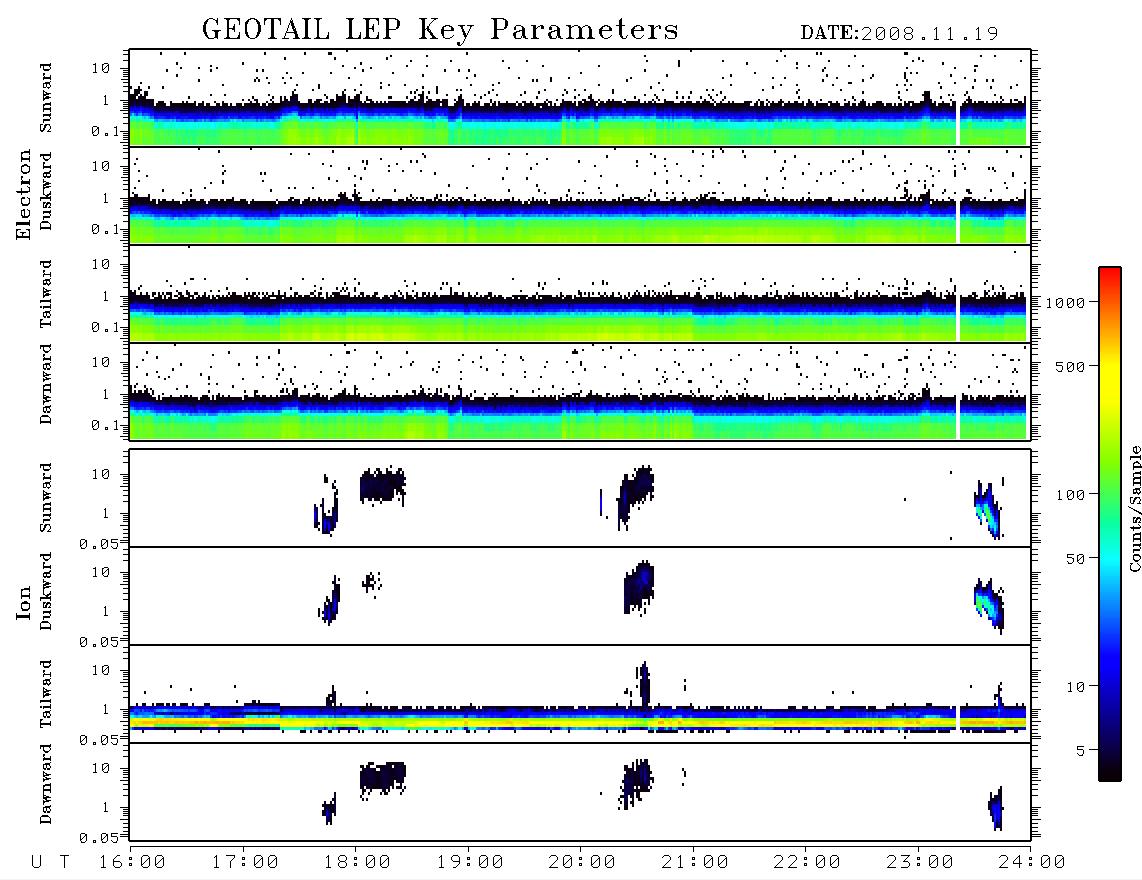Click the Ion Dawnward burst near 23:40
1142x880 pixels.
pos(996,808)
